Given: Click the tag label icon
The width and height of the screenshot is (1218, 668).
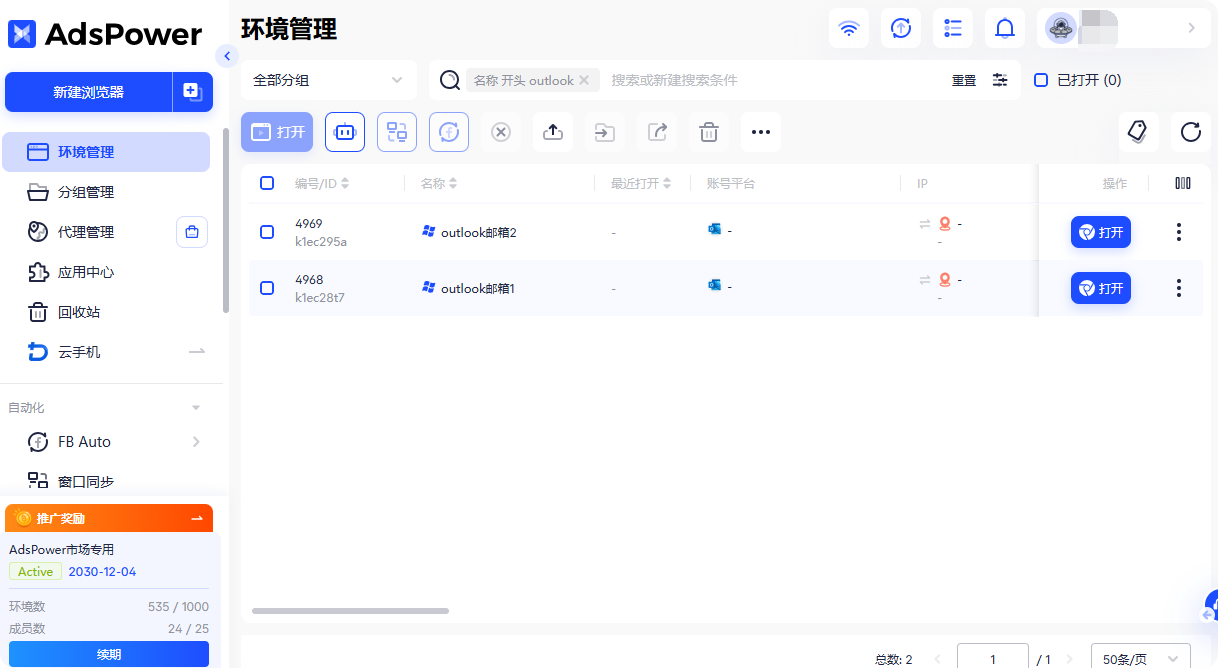Looking at the screenshot, I should [x=1138, y=132].
